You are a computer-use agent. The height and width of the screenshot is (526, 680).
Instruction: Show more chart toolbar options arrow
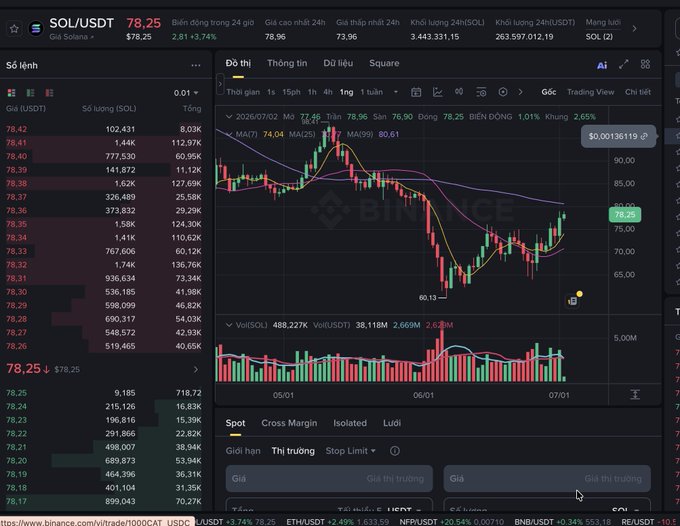(520, 92)
